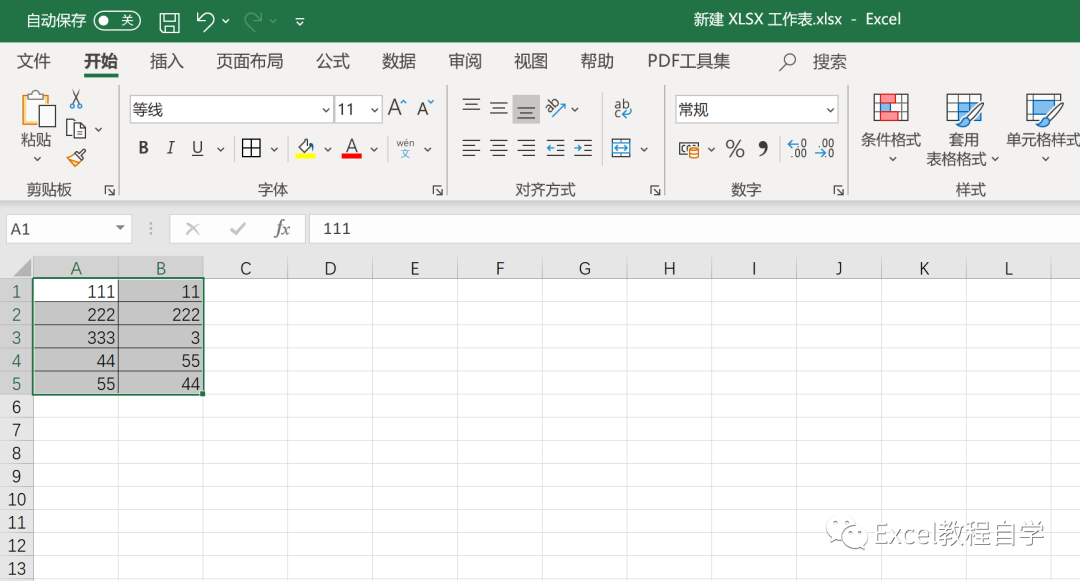Click the Insert Function fx icon
This screenshot has width=1080, height=581.
coord(282,229)
